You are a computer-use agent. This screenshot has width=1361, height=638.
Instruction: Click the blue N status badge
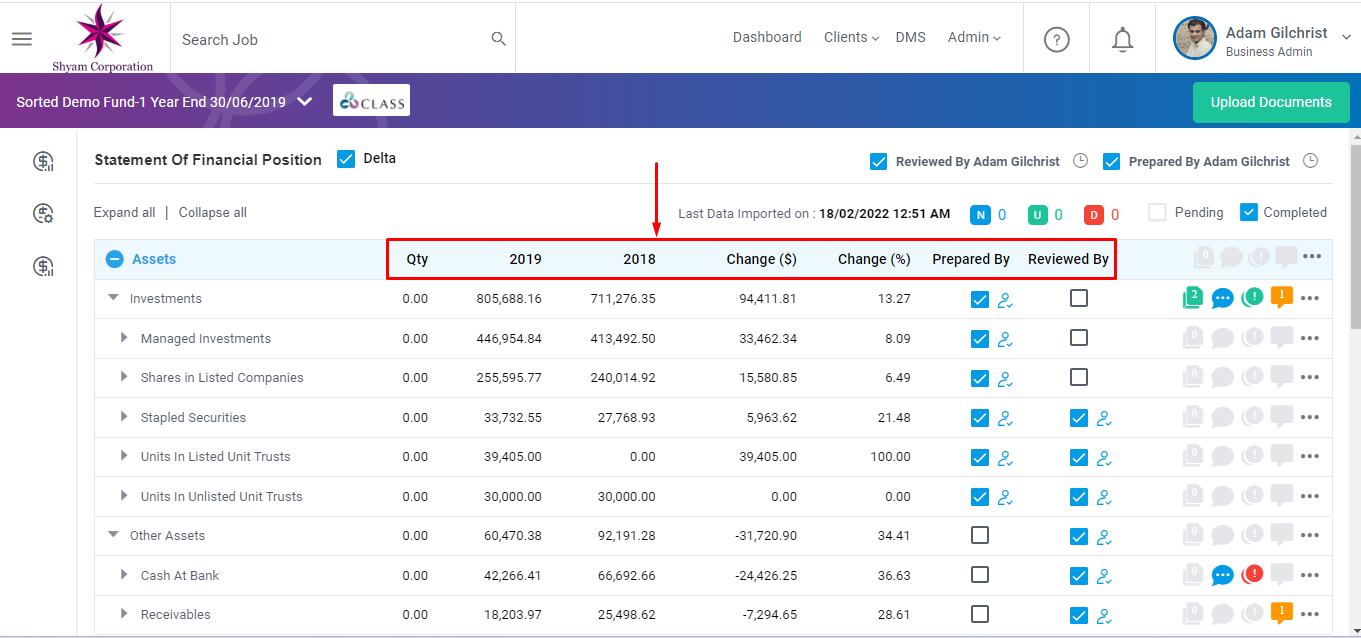coord(980,214)
